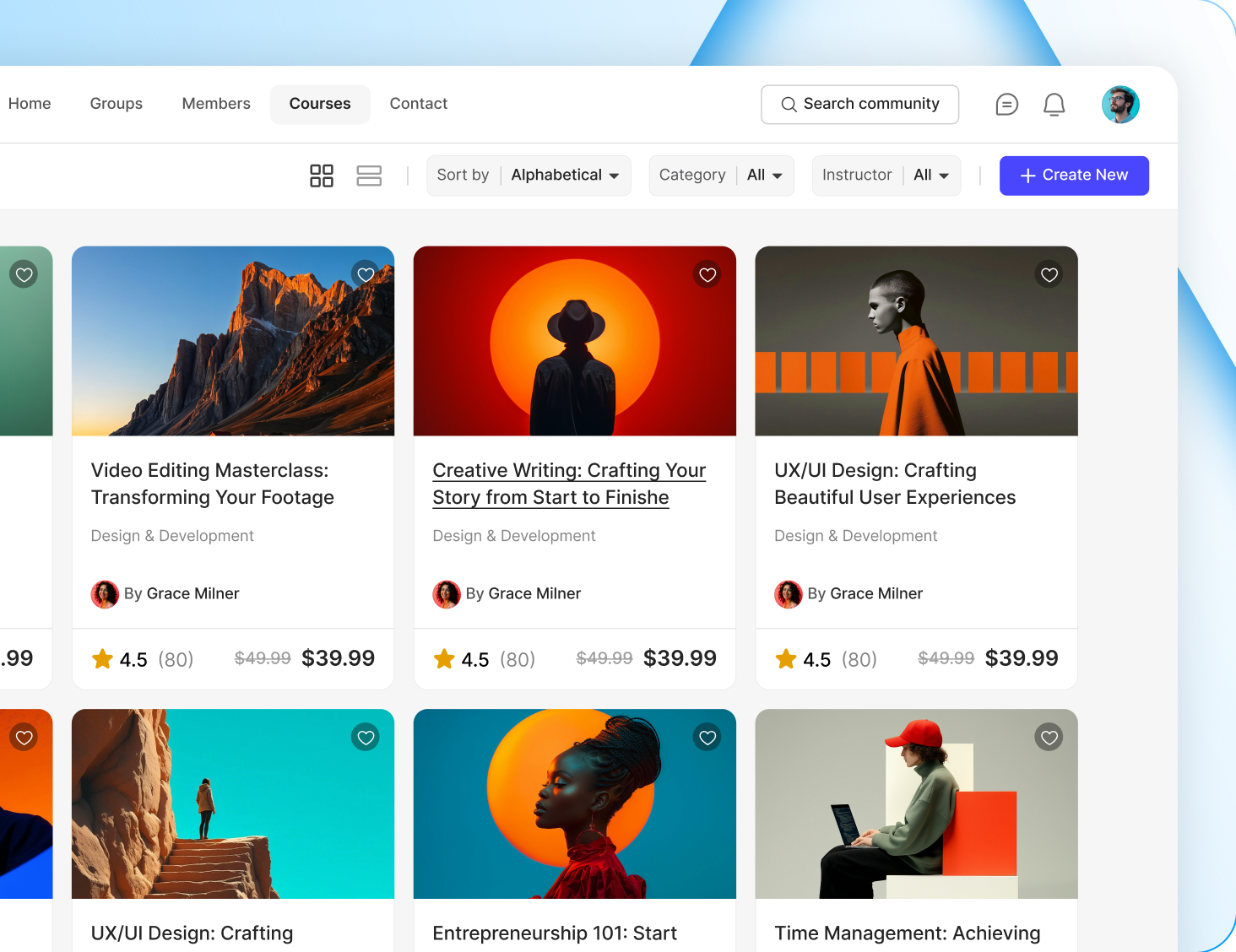
Task: Click the search magnifier icon
Action: coord(789,105)
